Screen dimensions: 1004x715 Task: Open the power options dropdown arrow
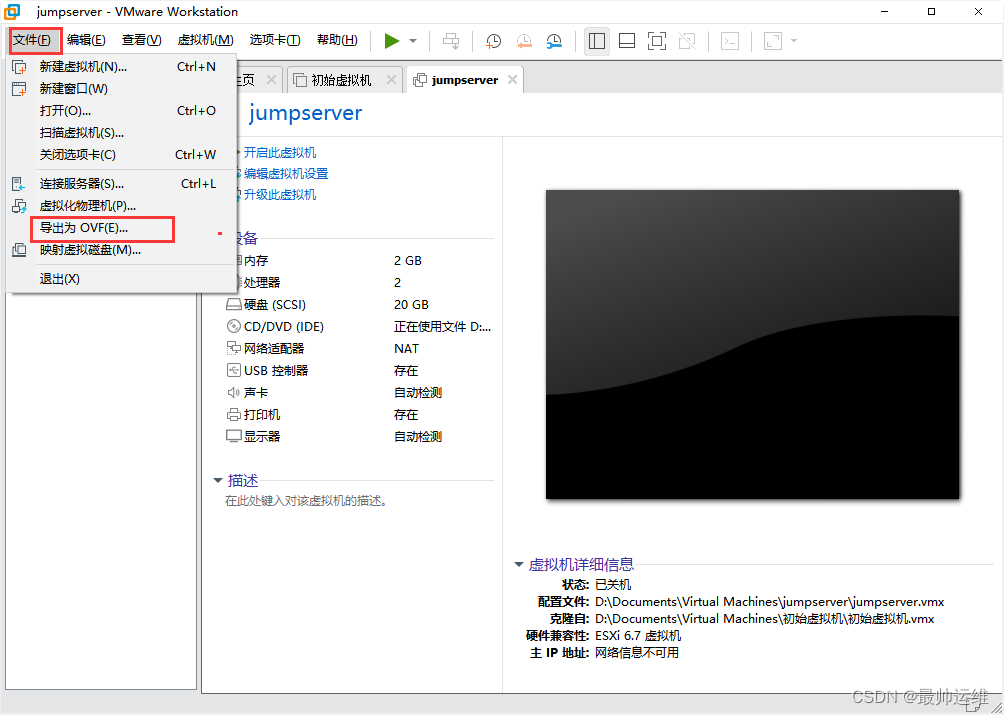[413, 41]
